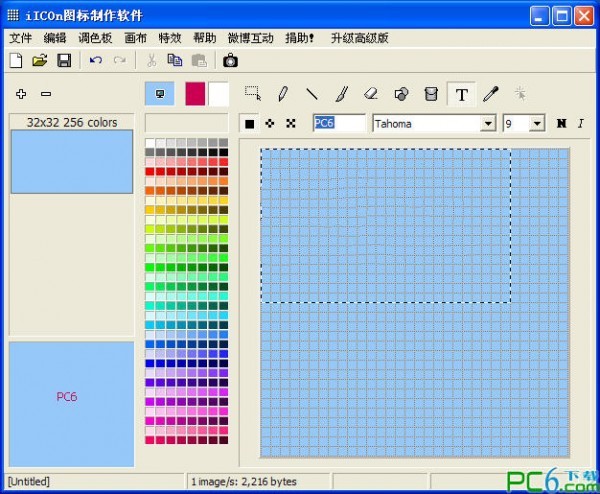Undo the last action

pyautogui.click(x=95, y=60)
